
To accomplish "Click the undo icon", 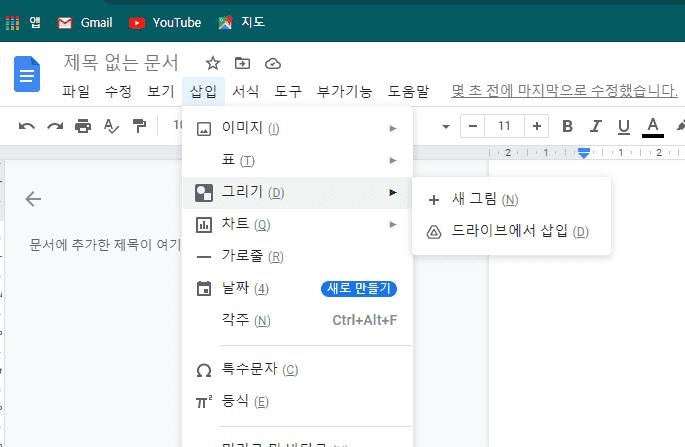I will click(x=27, y=127).
